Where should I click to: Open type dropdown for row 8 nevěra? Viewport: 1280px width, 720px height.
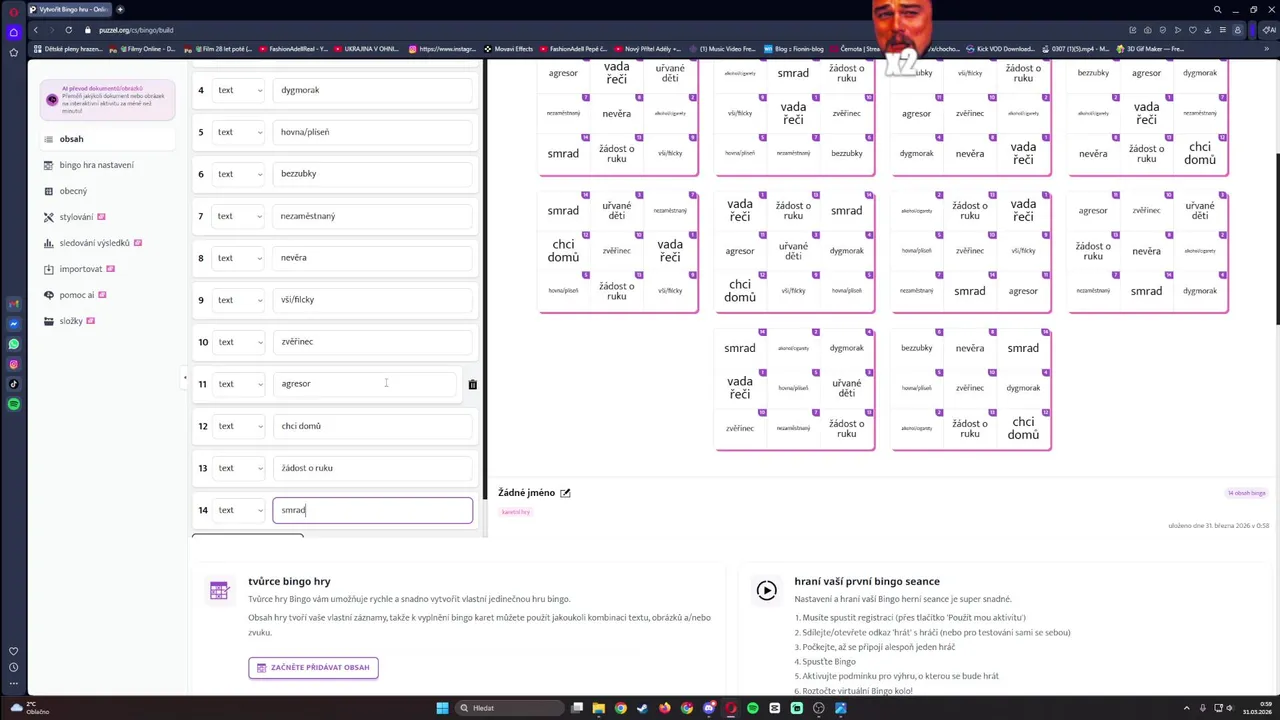[239, 258]
